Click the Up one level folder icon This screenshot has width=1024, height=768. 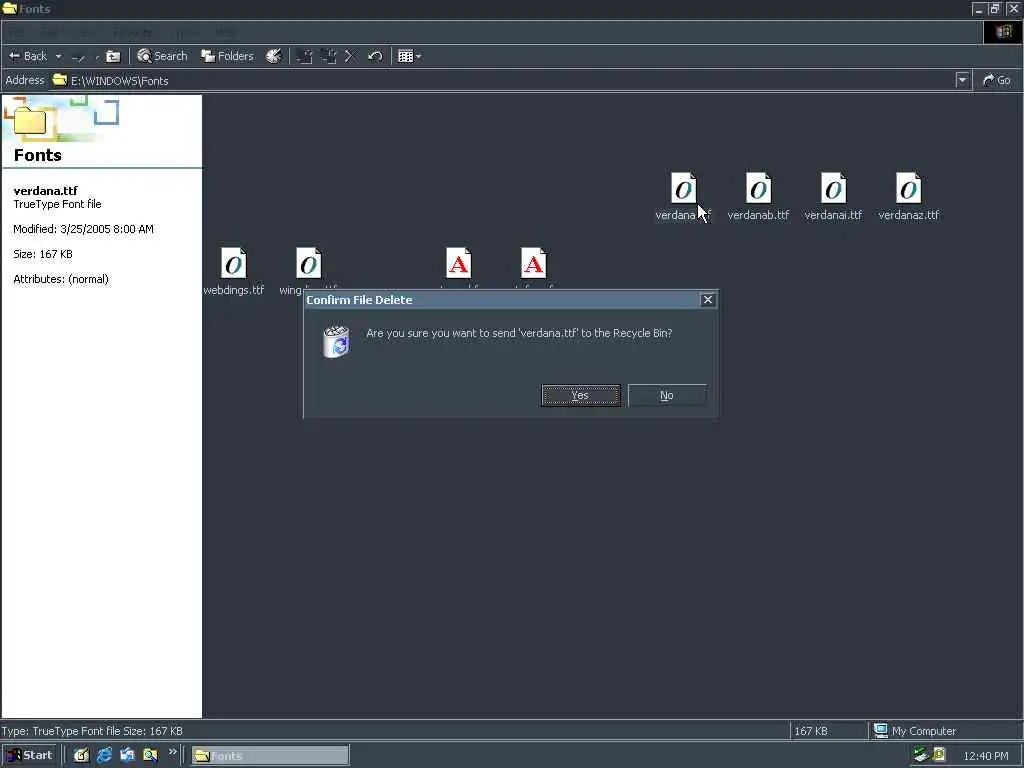point(114,56)
